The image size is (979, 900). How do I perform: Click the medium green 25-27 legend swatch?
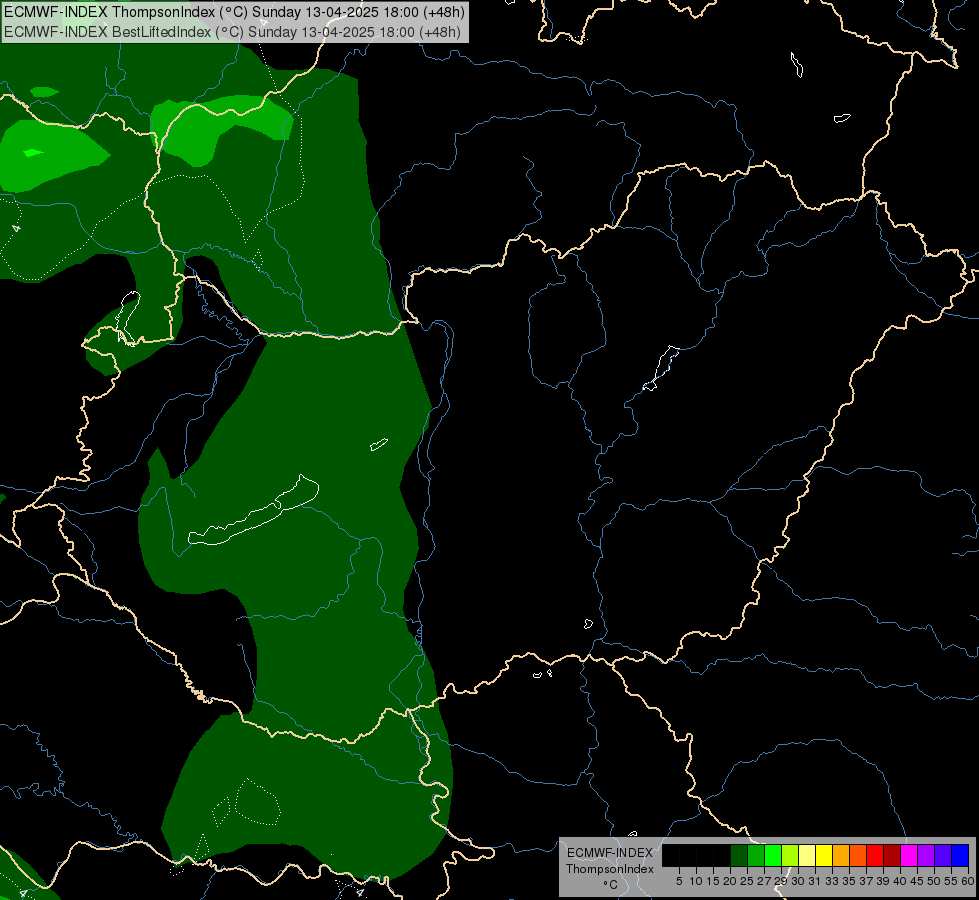pos(756,855)
